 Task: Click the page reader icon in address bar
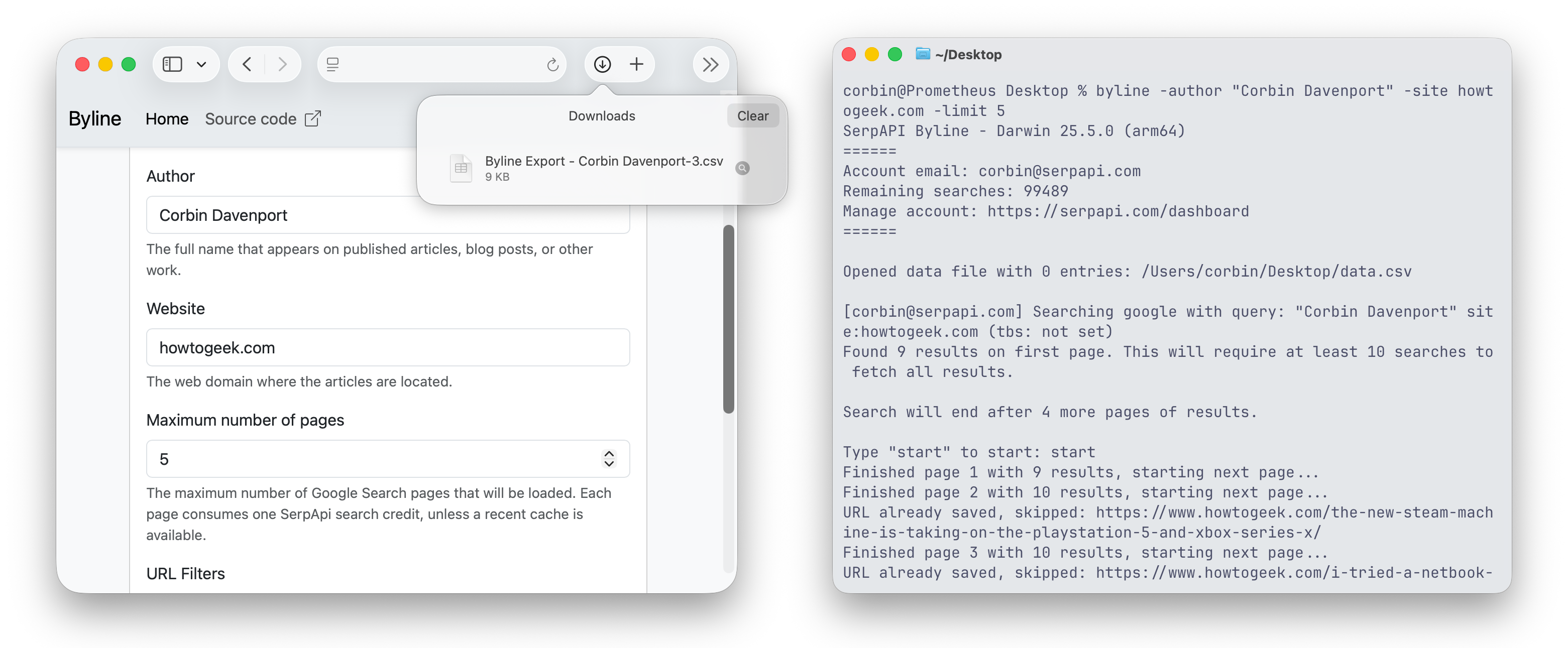[x=332, y=64]
